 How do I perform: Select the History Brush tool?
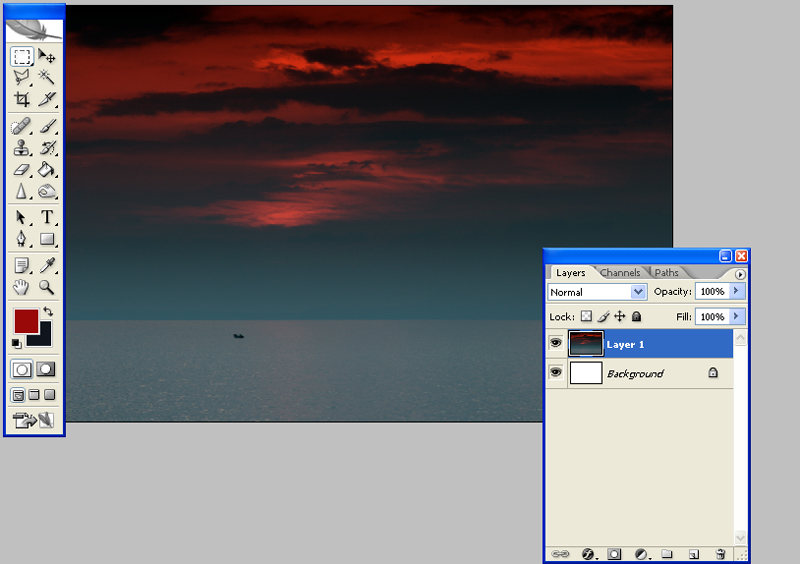click(47, 148)
